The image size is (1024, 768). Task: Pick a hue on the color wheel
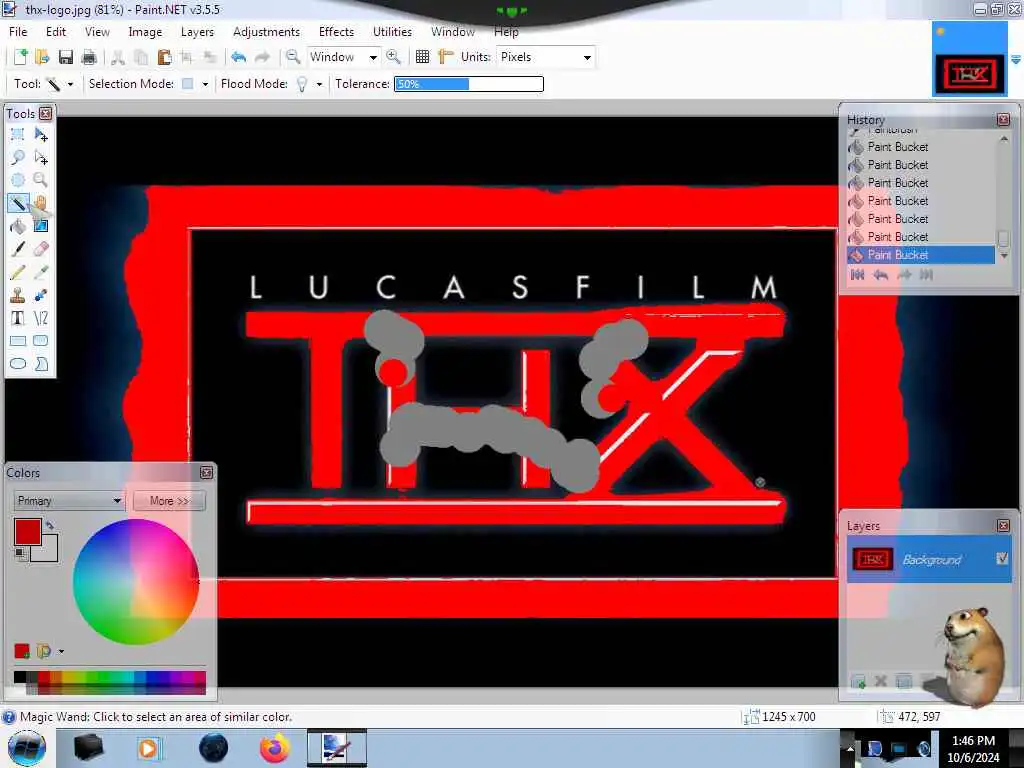coord(136,581)
